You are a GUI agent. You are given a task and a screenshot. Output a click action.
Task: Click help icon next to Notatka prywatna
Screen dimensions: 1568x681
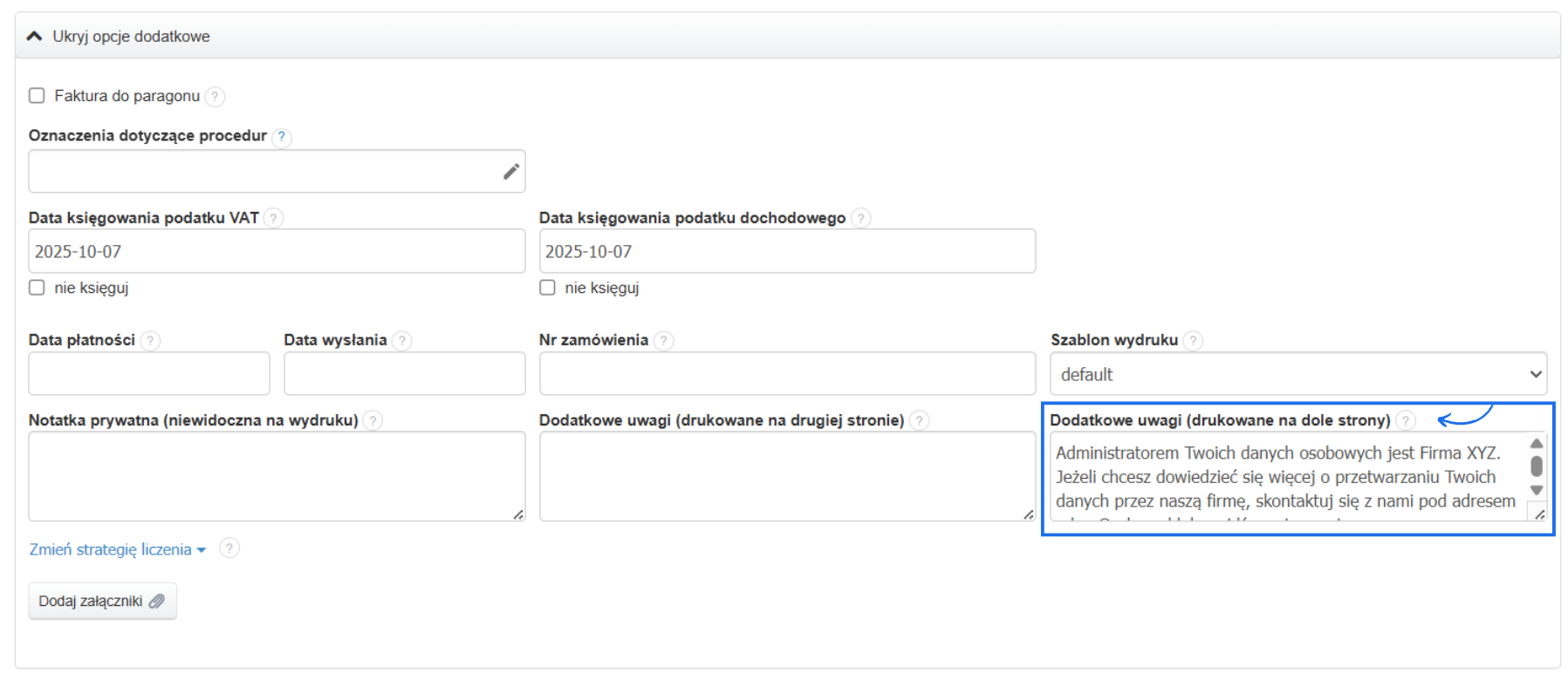(x=373, y=420)
